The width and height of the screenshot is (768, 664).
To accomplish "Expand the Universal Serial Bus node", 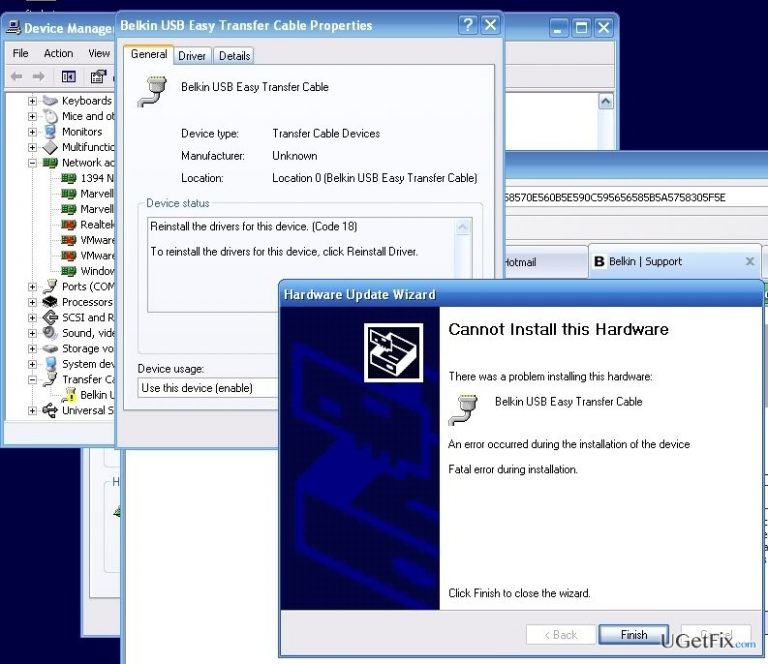I will pyautogui.click(x=32, y=410).
